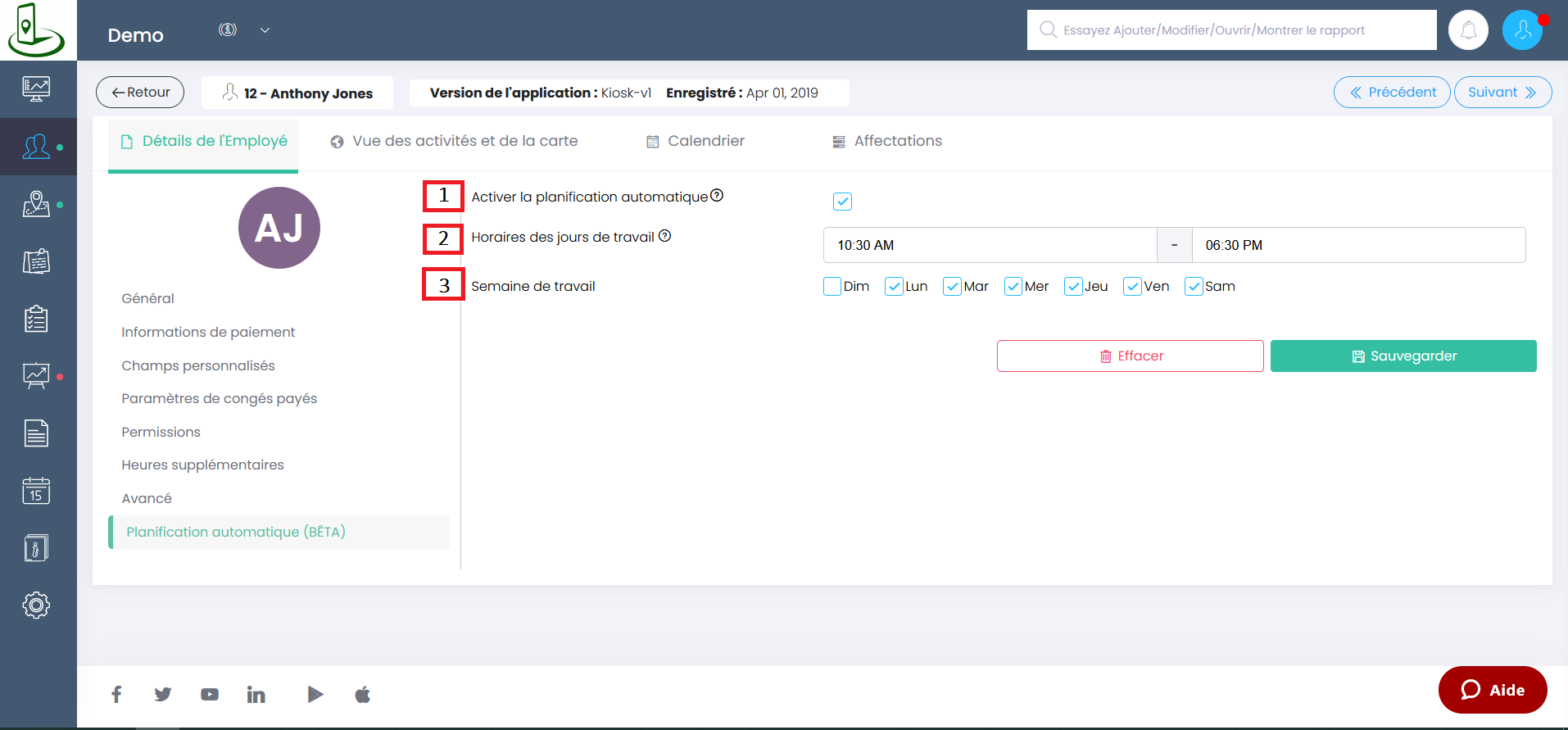
Task: Click the Sauvegarder button
Action: [x=1403, y=356]
